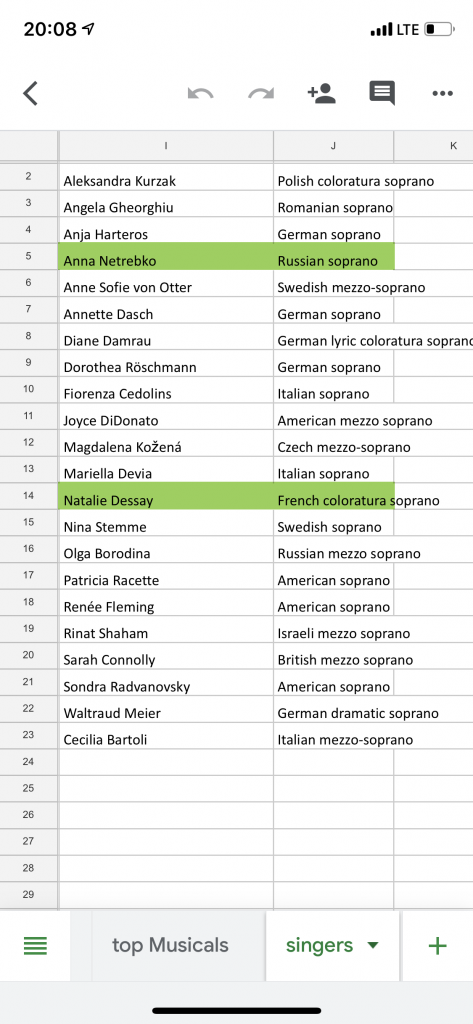Tap the redo arrow icon
Image resolution: width=473 pixels, height=1024 pixels.
[261, 93]
